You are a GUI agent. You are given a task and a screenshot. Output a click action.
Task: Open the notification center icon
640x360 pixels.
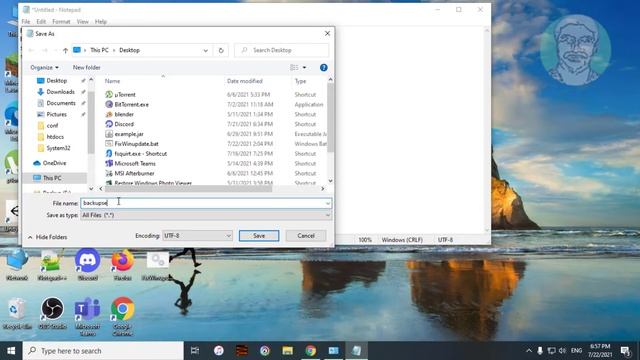(x=625, y=351)
